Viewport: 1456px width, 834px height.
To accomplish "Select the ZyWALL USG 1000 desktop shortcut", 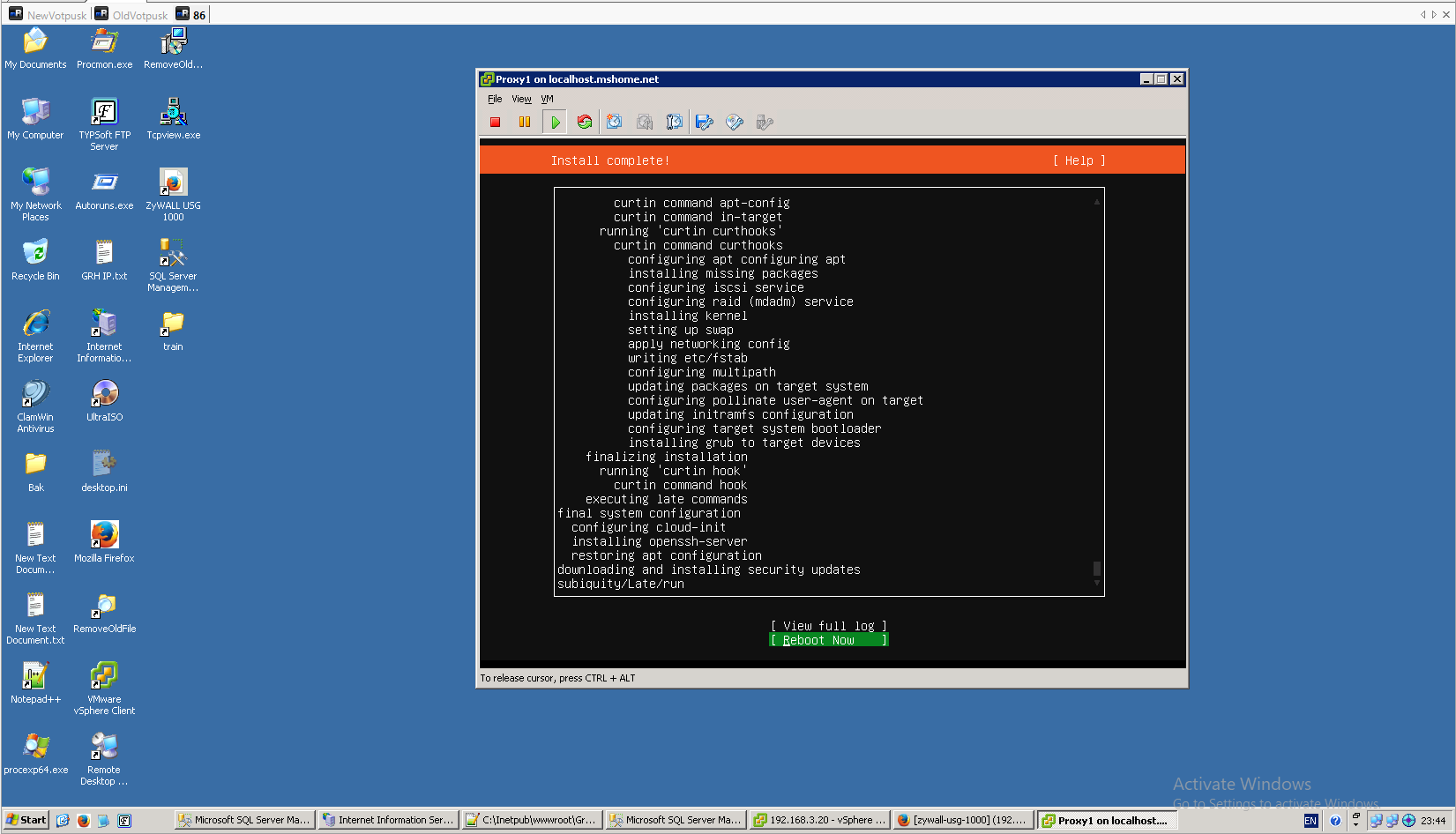I will (x=174, y=195).
